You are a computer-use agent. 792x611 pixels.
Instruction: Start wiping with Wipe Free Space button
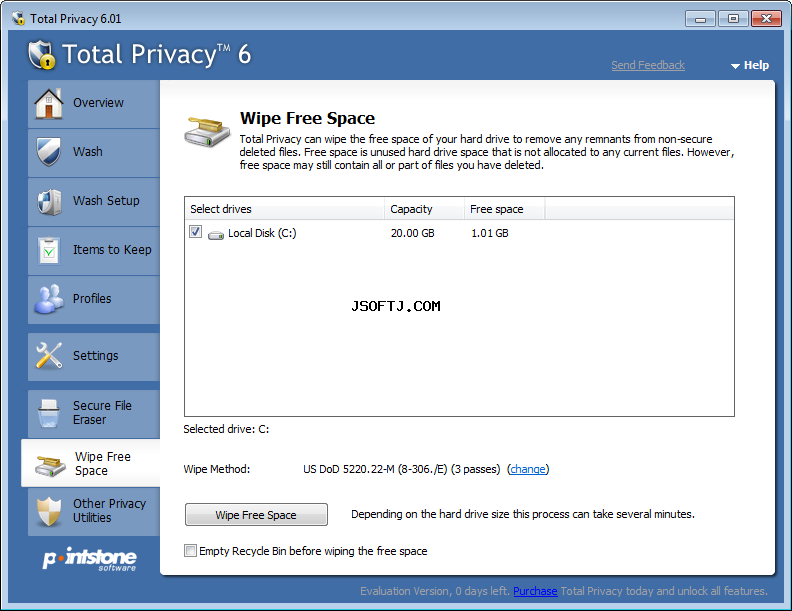[256, 515]
